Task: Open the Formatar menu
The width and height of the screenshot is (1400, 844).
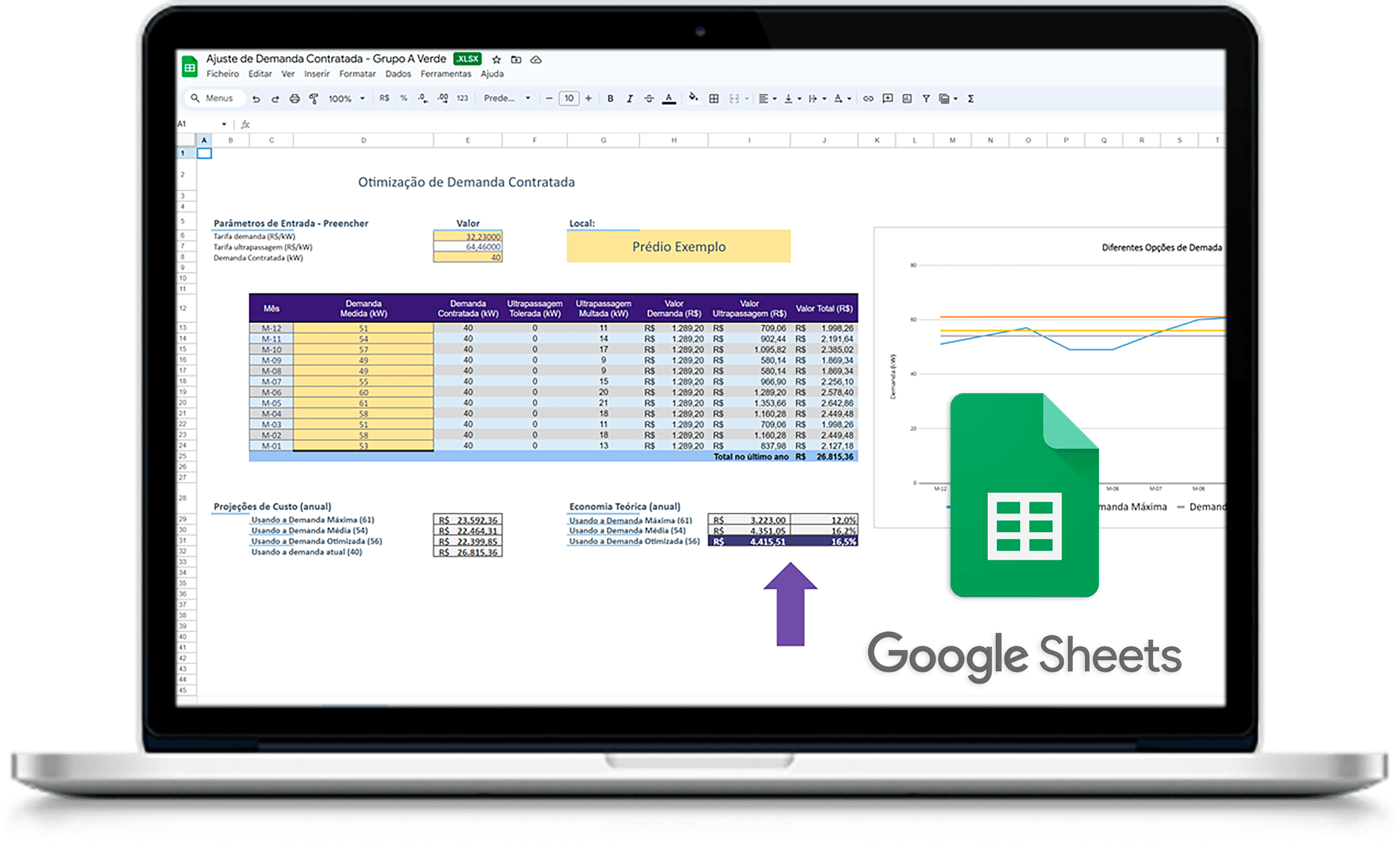Action: 357,74
